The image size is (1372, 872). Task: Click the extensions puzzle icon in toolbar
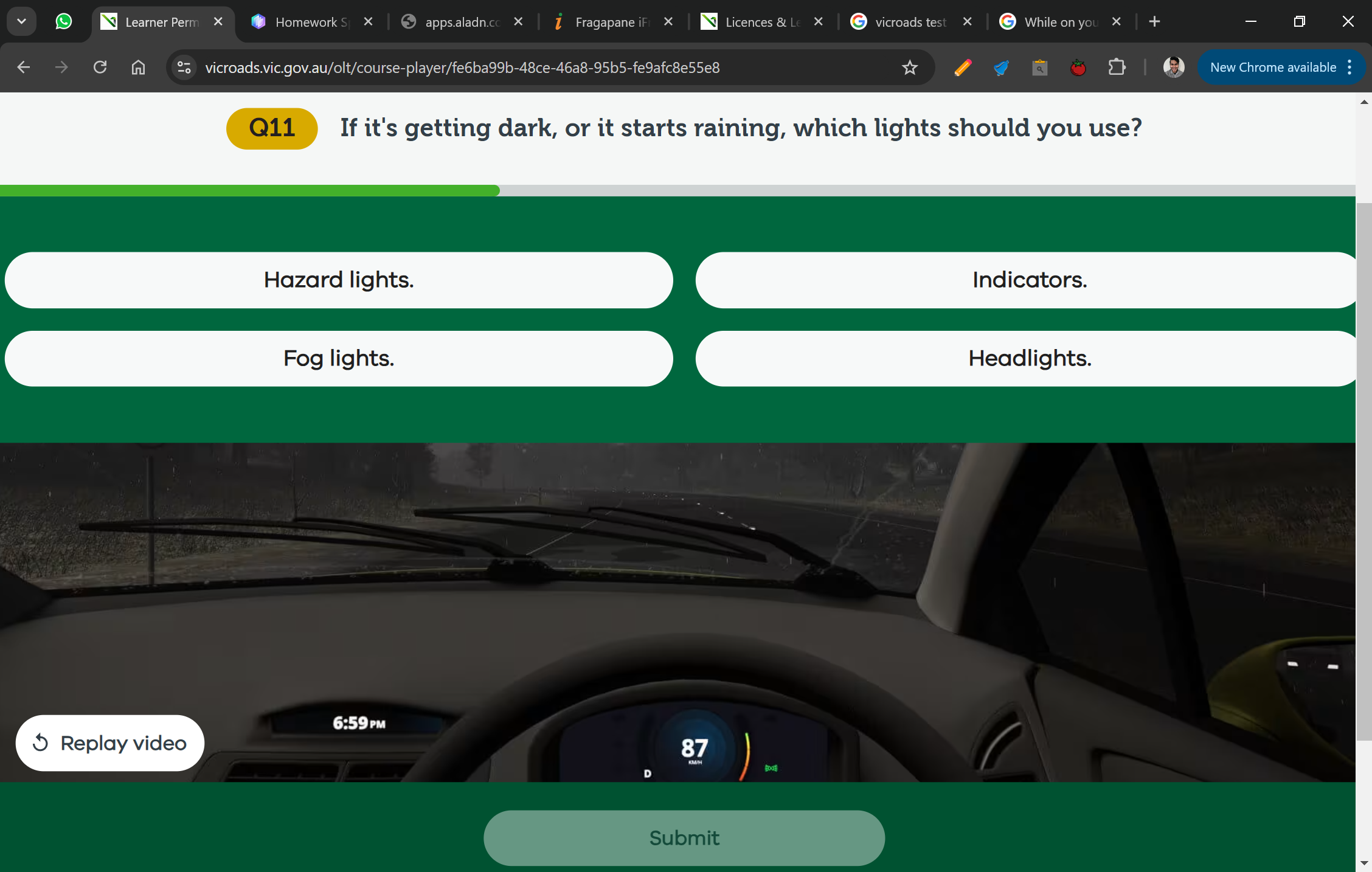tap(1116, 67)
